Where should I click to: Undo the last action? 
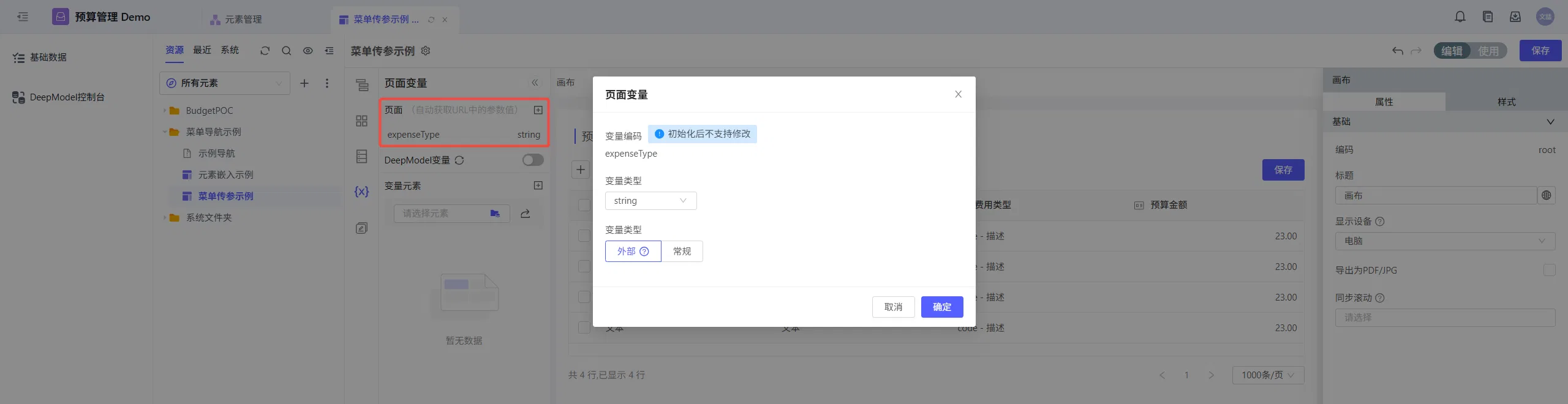[x=1398, y=51]
